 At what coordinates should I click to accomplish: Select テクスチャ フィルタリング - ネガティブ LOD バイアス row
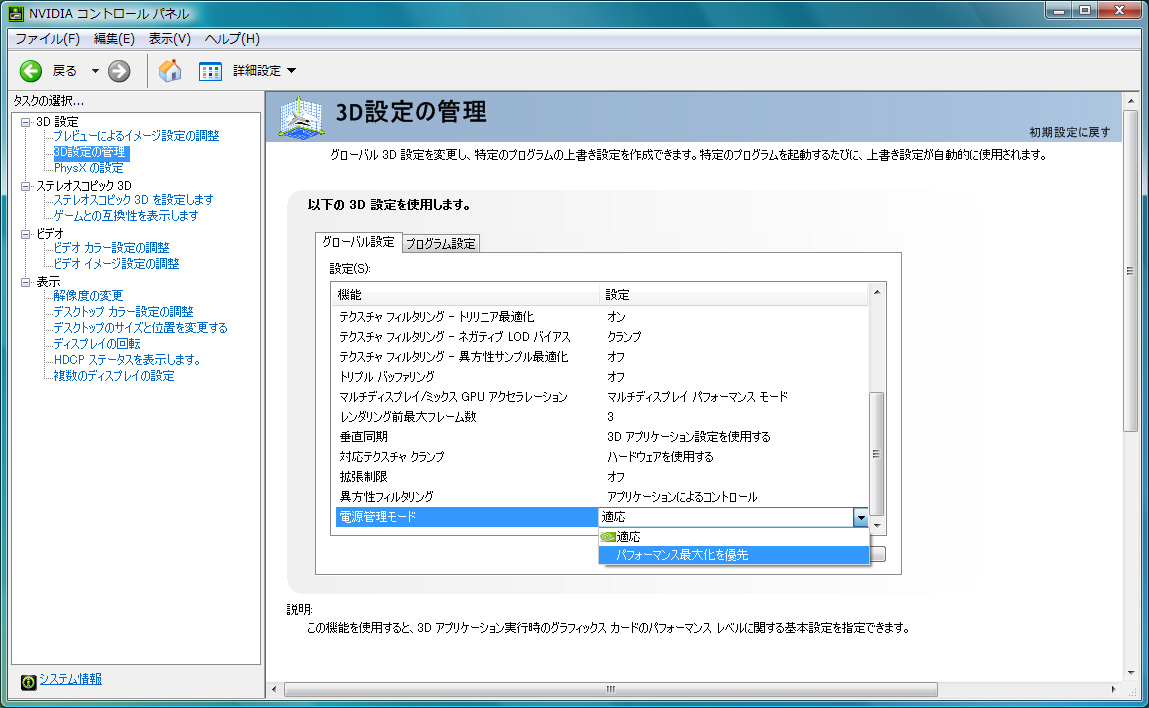click(601, 337)
